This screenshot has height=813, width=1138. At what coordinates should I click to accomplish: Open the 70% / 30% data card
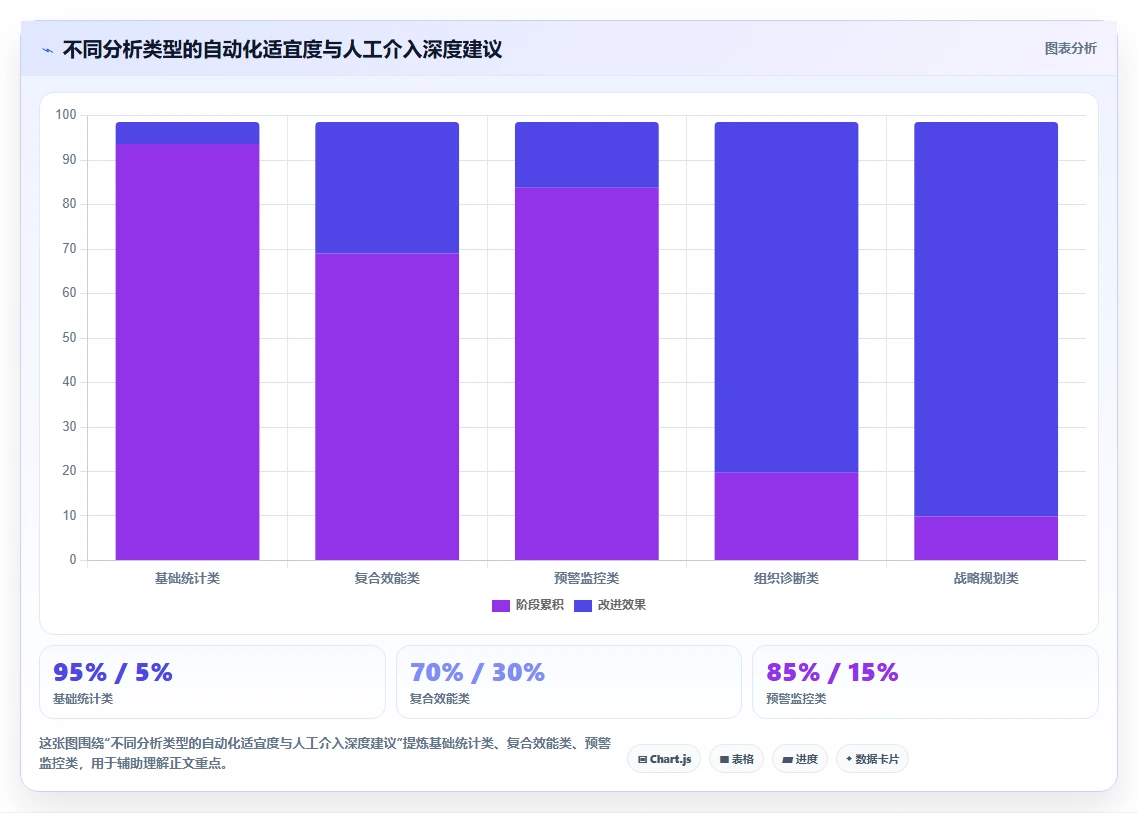pyautogui.click(x=569, y=682)
